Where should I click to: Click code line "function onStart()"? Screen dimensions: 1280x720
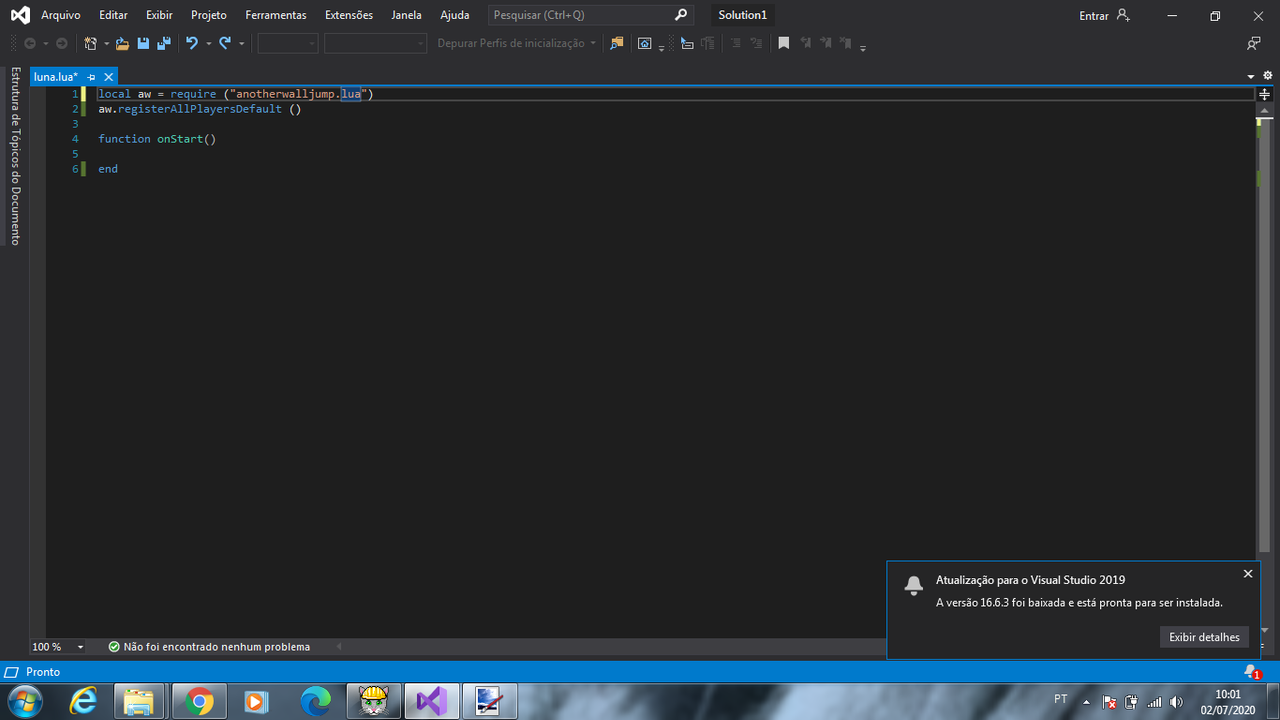click(157, 139)
